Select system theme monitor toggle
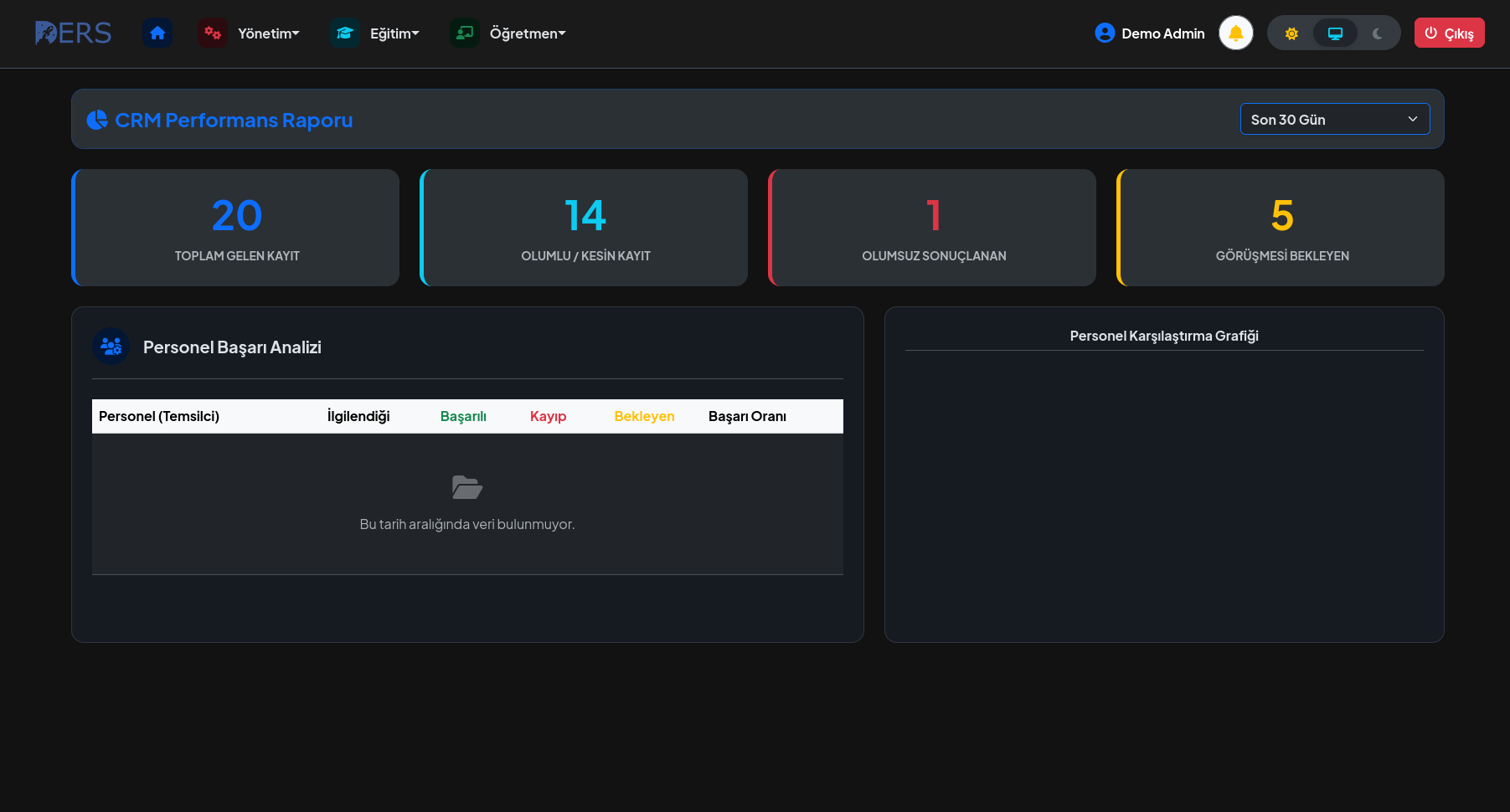The width and height of the screenshot is (1510, 812). 1336,33
